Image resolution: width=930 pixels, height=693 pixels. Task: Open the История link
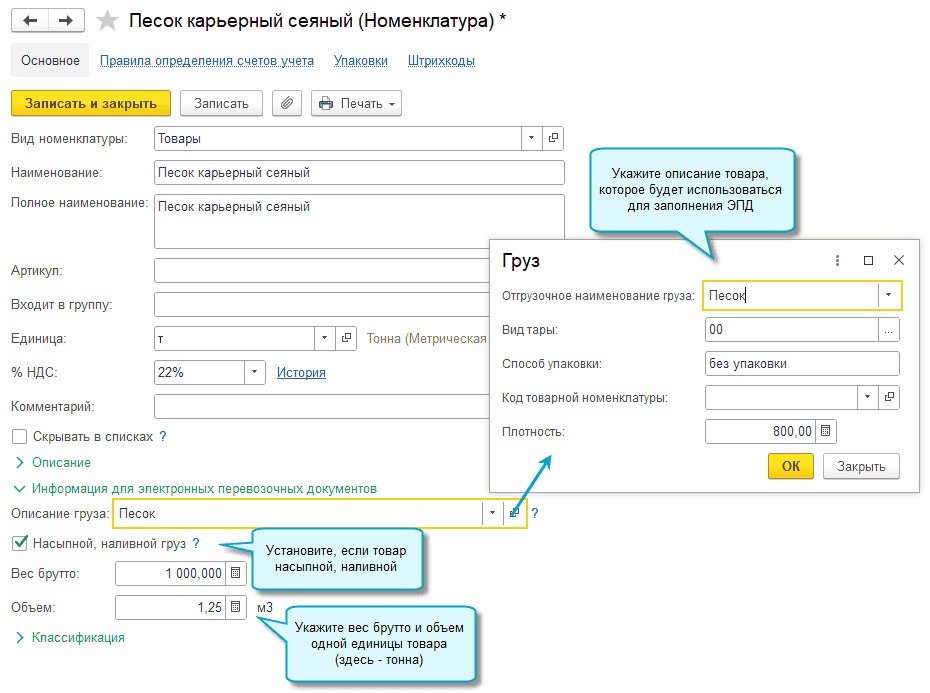pyautogui.click(x=301, y=373)
